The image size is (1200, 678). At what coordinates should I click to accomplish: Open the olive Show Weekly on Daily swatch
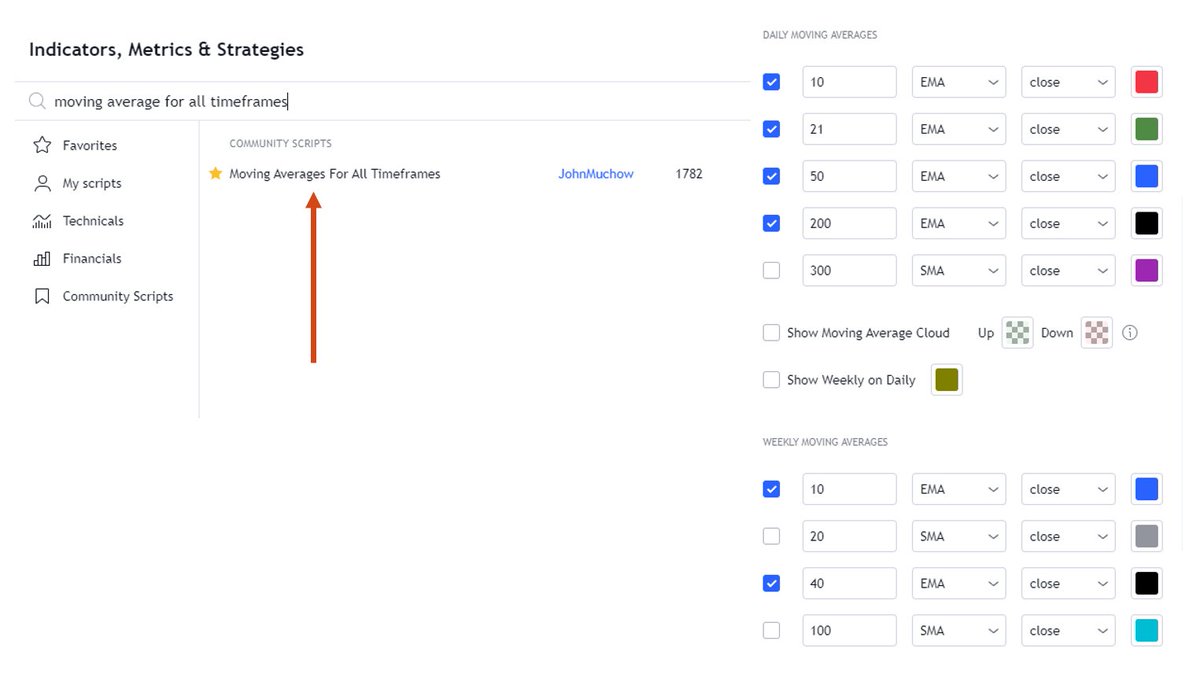click(x=947, y=380)
